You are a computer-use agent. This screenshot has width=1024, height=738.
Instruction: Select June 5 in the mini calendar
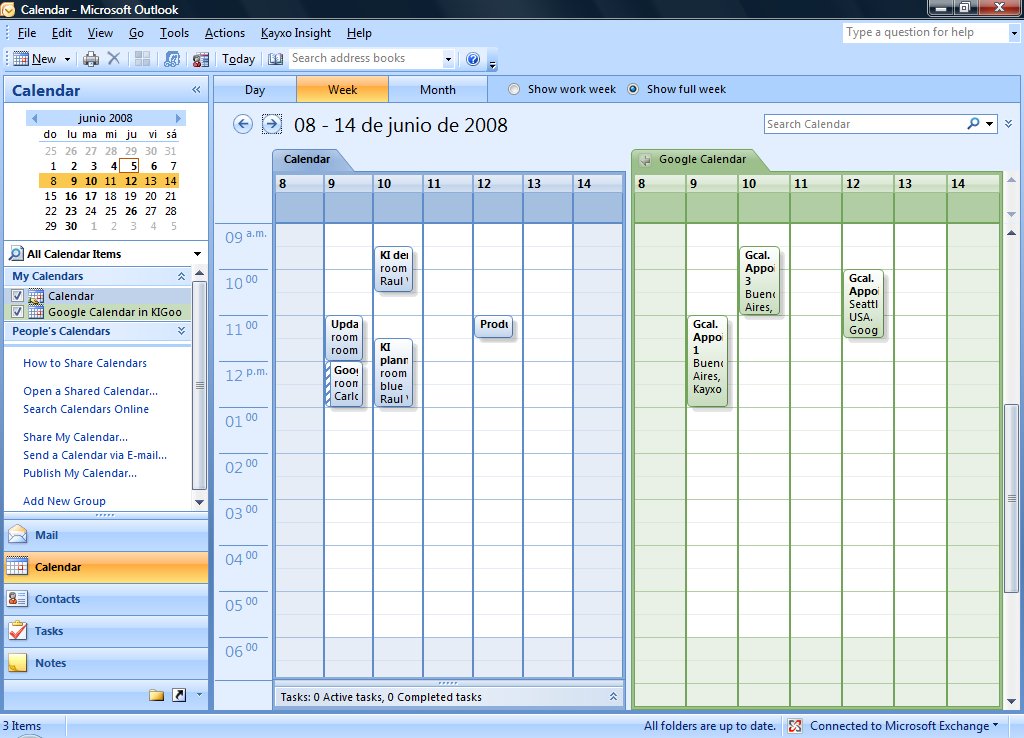[x=130, y=166]
